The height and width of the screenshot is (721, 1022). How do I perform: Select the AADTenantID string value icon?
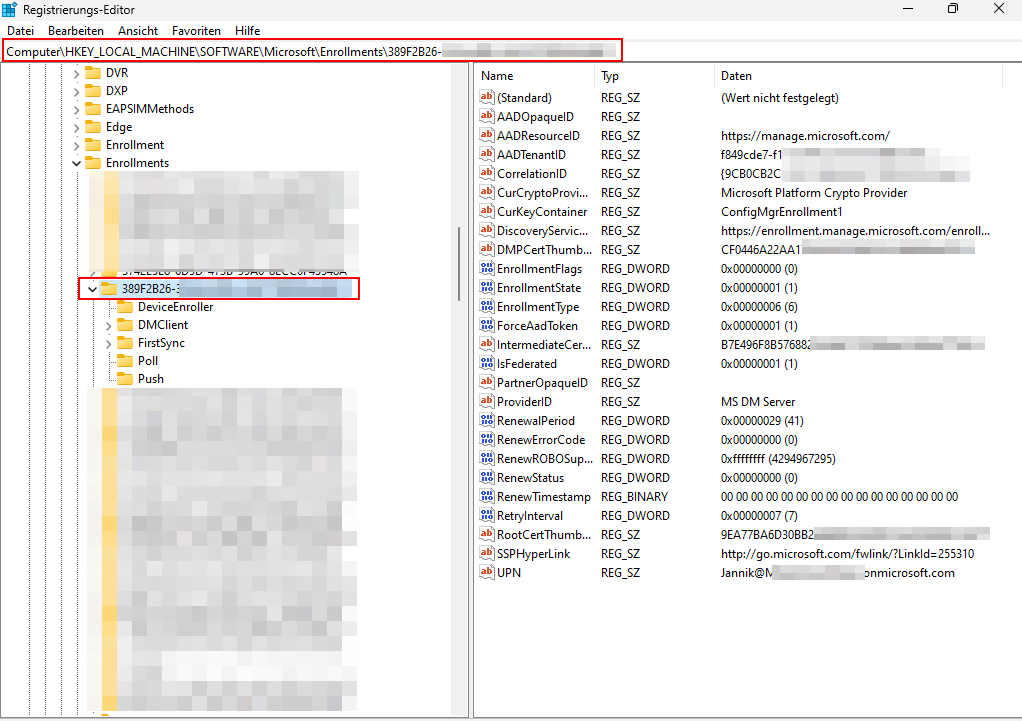point(488,155)
